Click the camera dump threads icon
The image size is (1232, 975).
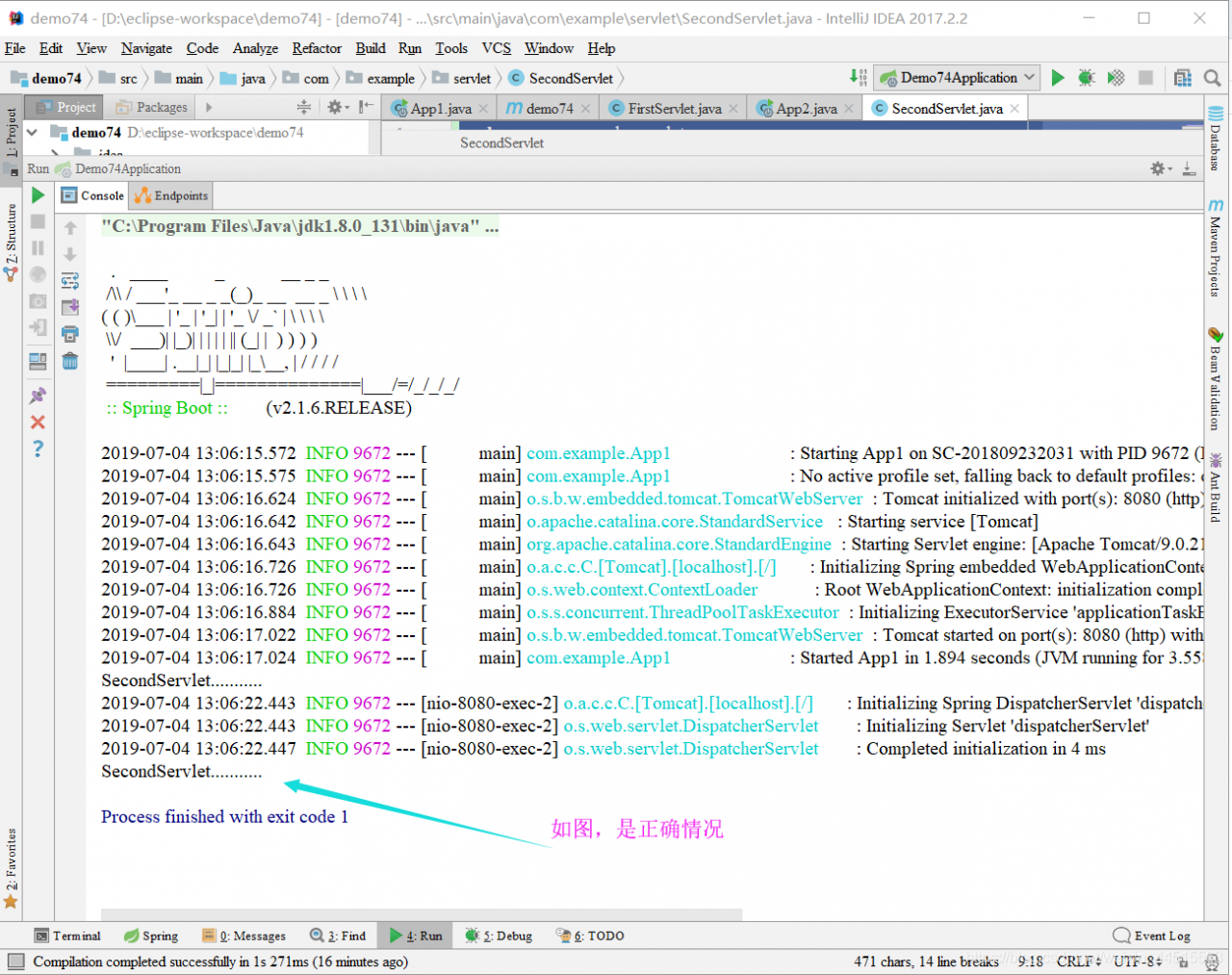(x=38, y=301)
